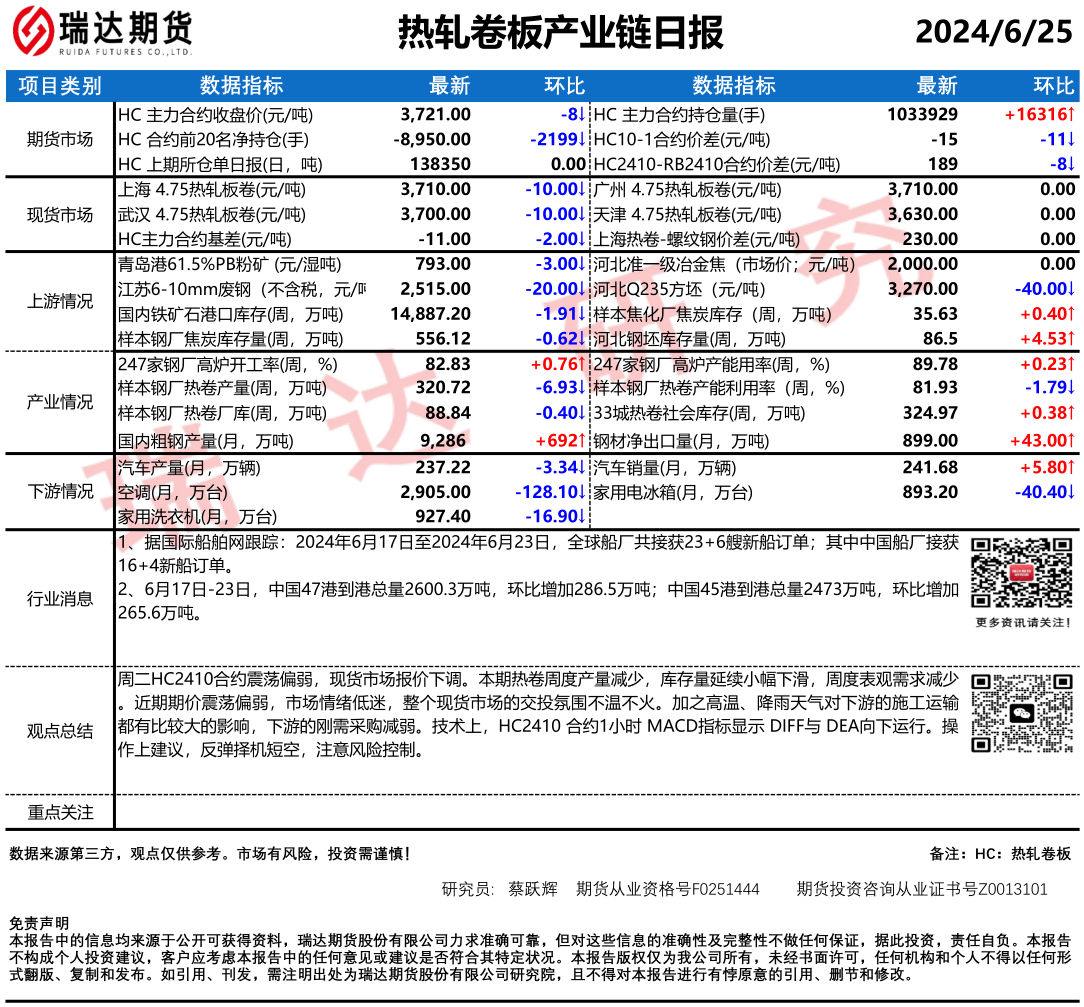The width and height of the screenshot is (1084, 1007).
Task: Select the 期货市场 category label
Action: 60,139
